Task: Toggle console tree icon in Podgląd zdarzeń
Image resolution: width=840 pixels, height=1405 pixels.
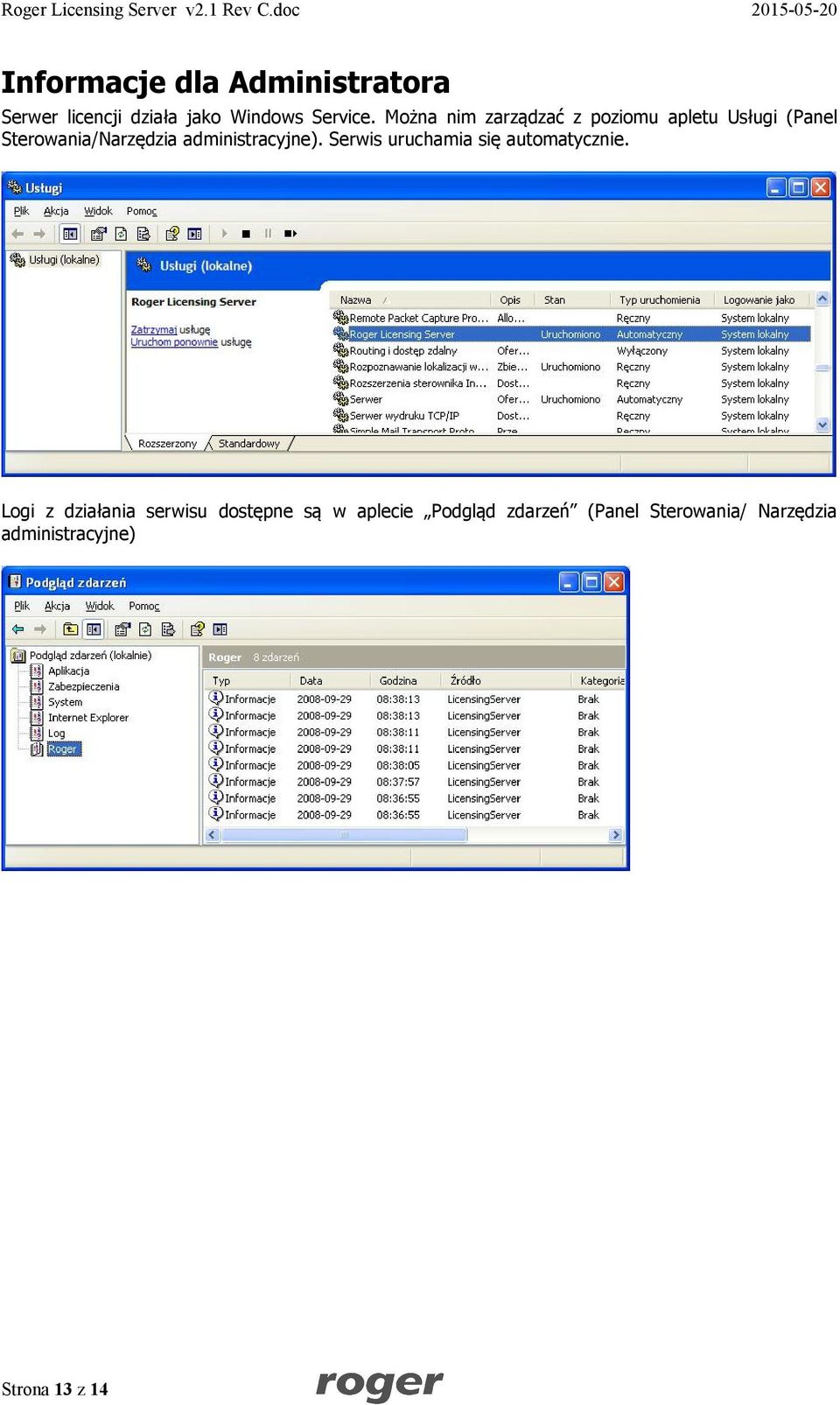Action: (94, 629)
